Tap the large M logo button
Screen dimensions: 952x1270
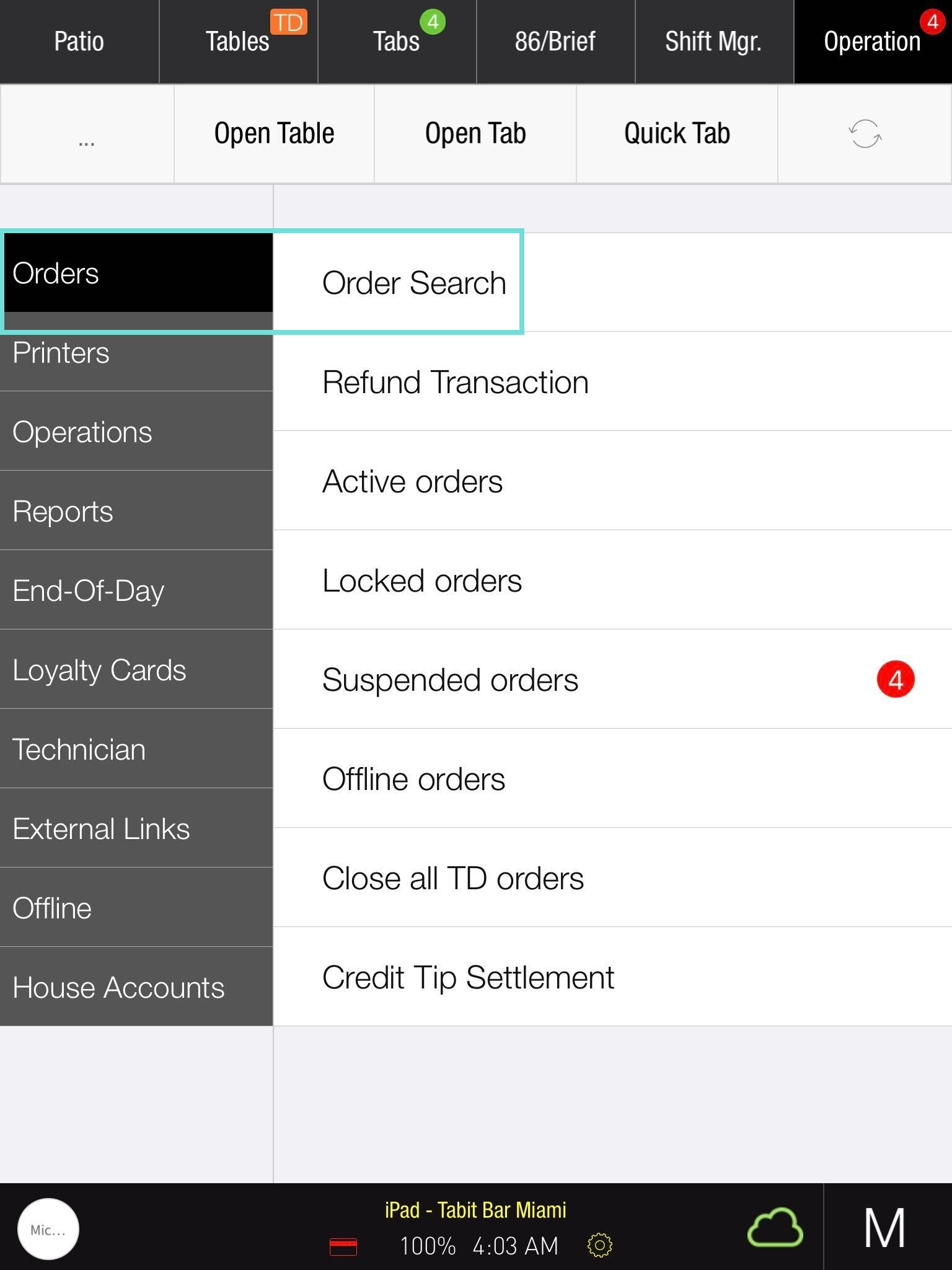tap(885, 1228)
